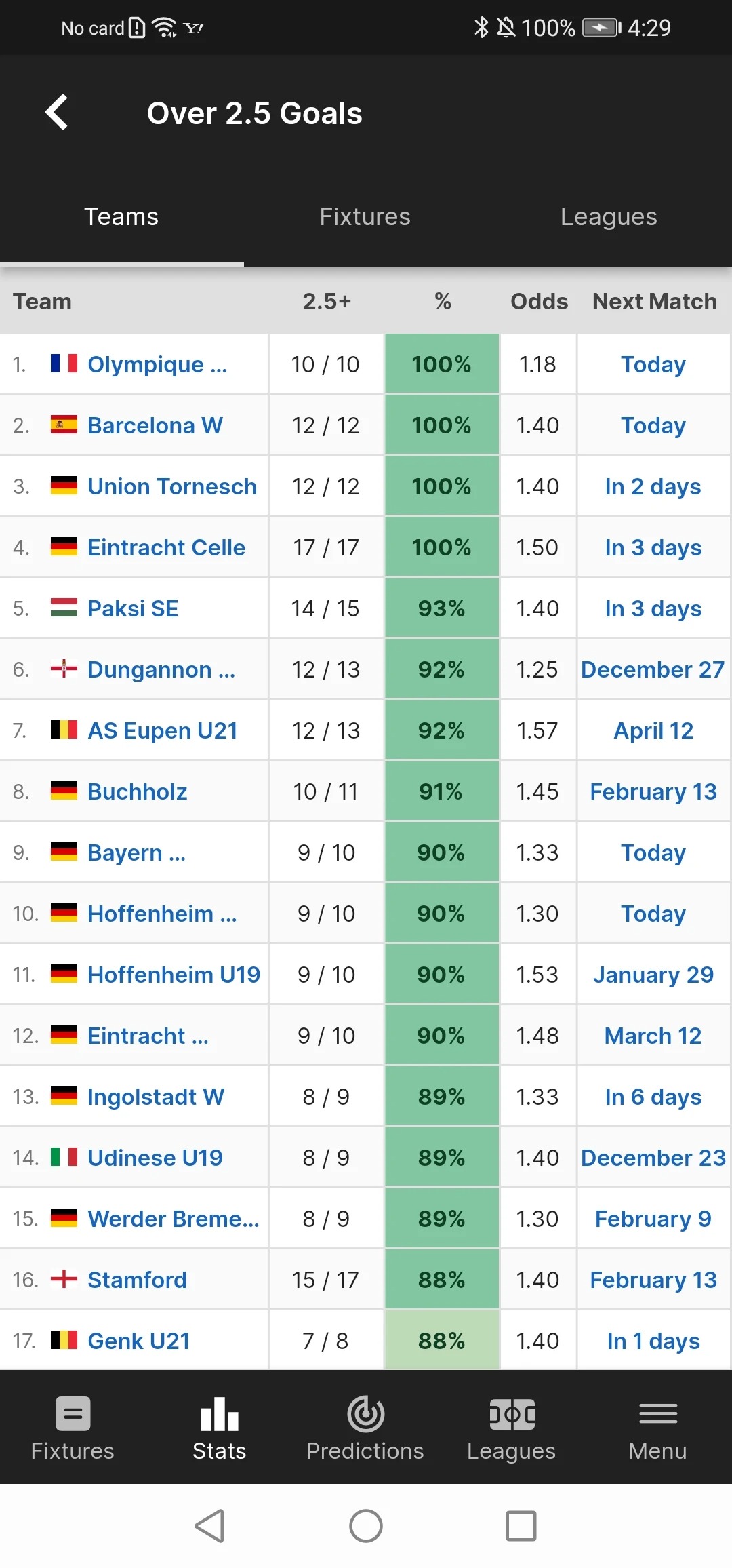The image size is (732, 1568).
Task: Tap Genk U21 88% percentage cell
Action: (x=442, y=1341)
